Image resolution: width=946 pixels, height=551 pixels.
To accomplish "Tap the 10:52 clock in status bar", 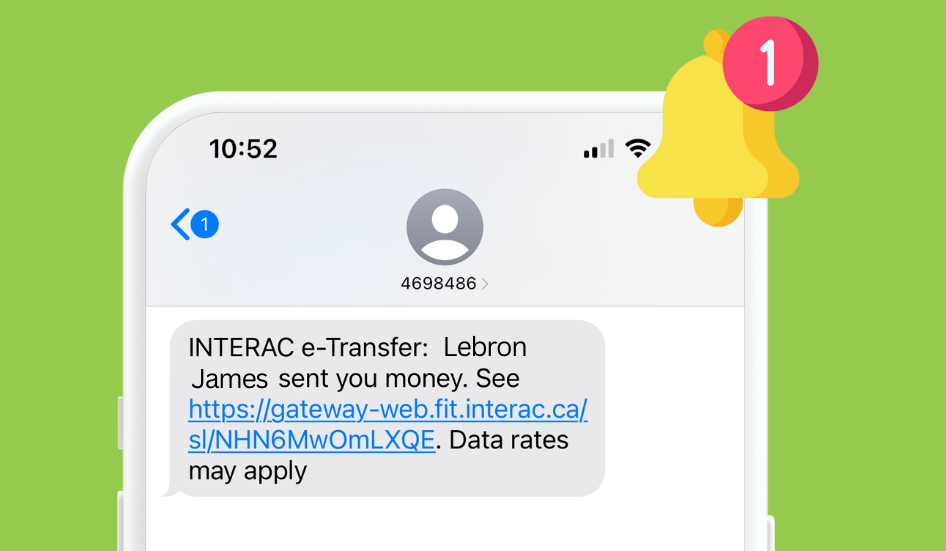I will (x=243, y=148).
